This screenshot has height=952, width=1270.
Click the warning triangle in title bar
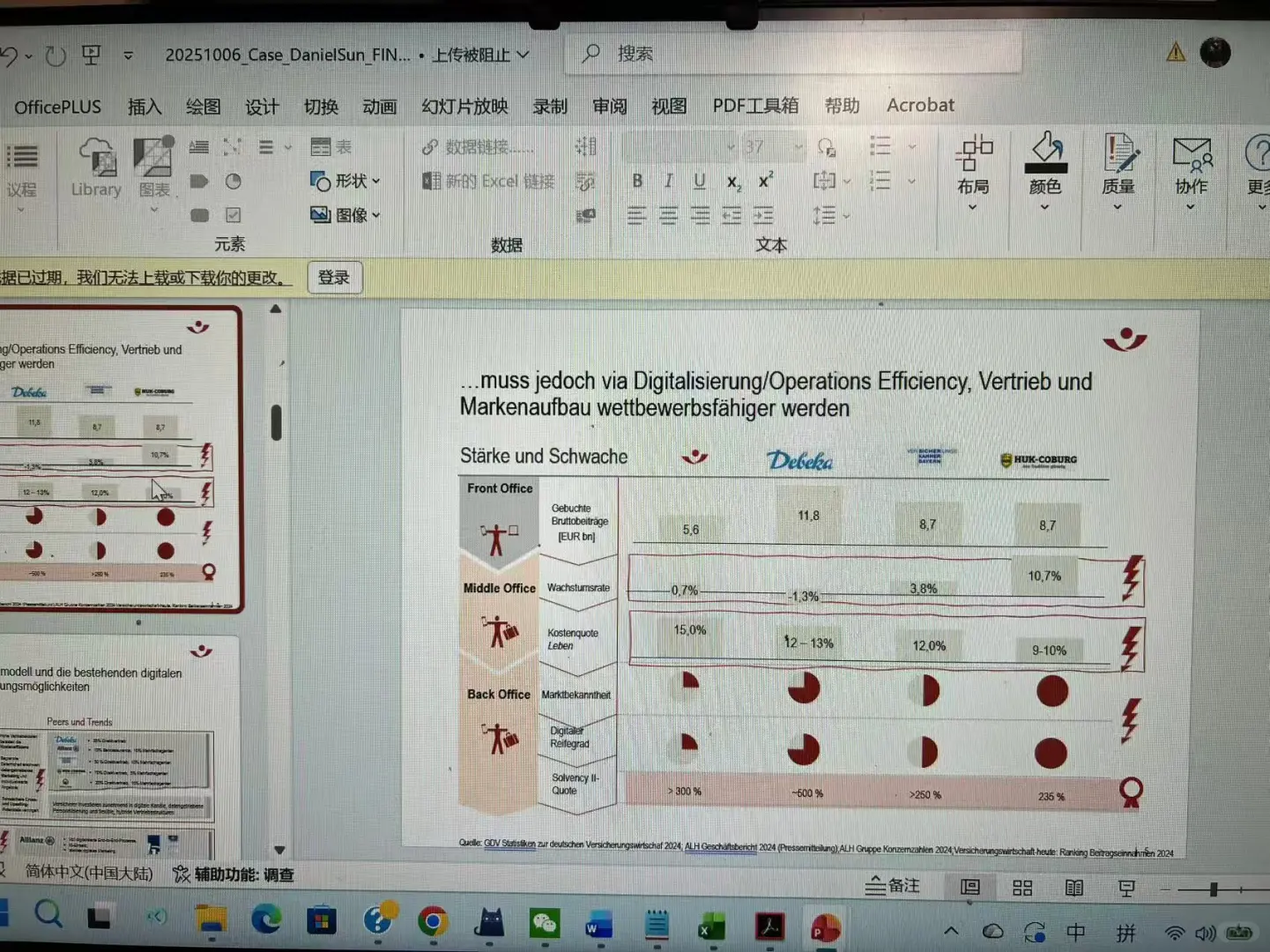point(1176,53)
